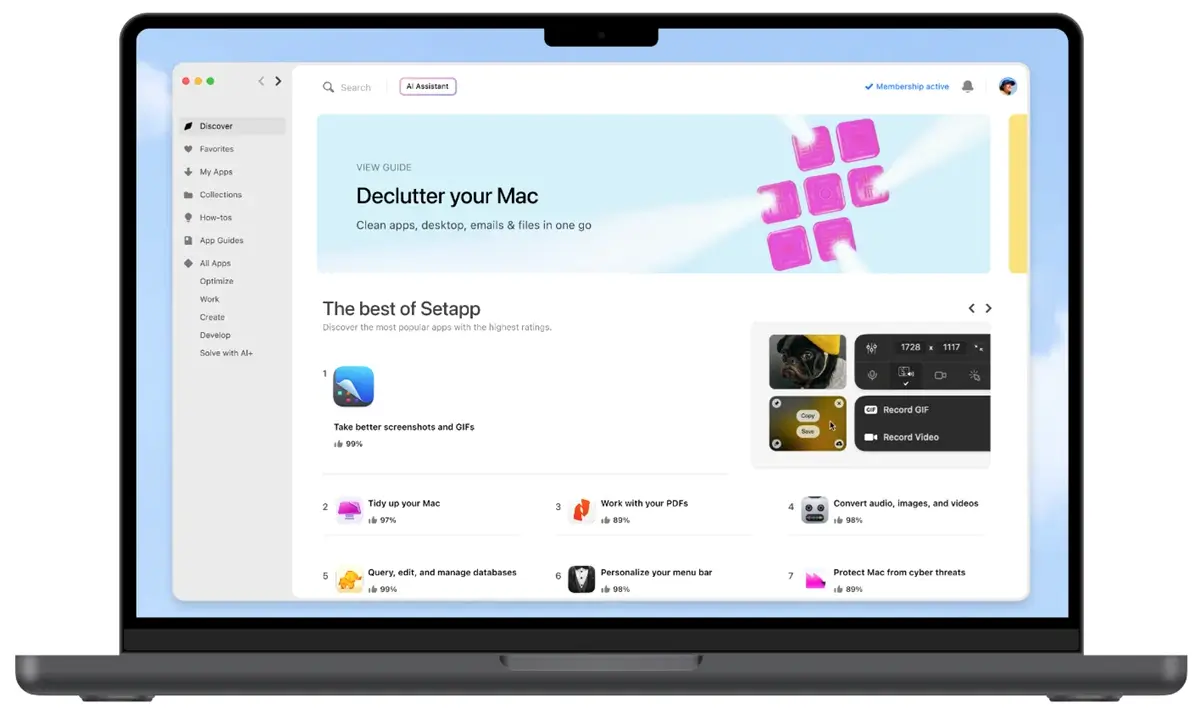Viewport: 1200px width, 709px height.
Task: Select Discover in the sidebar
Action: (x=232, y=126)
